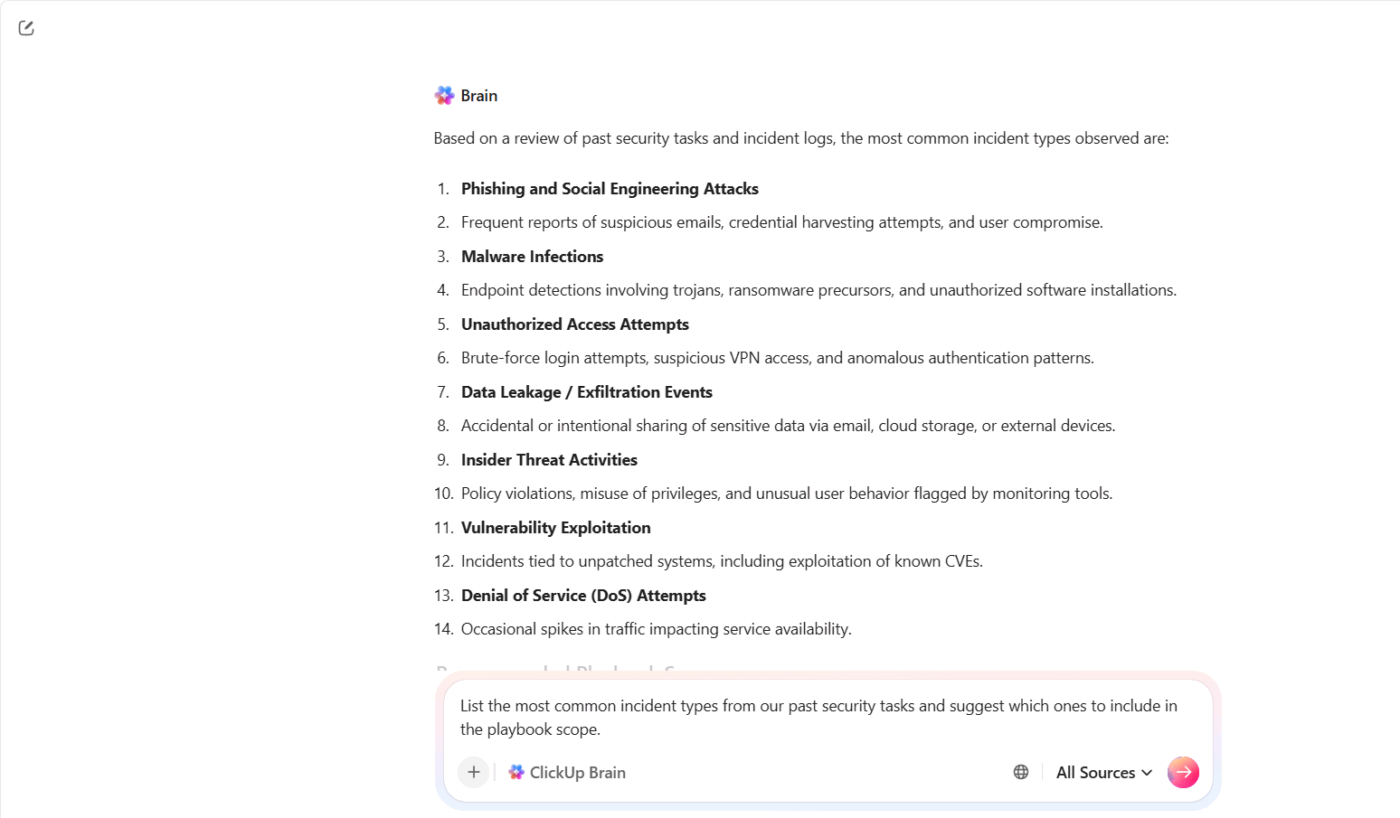
Task: Click the ClickUp Brain logo in prompt bar
Action: coord(516,772)
